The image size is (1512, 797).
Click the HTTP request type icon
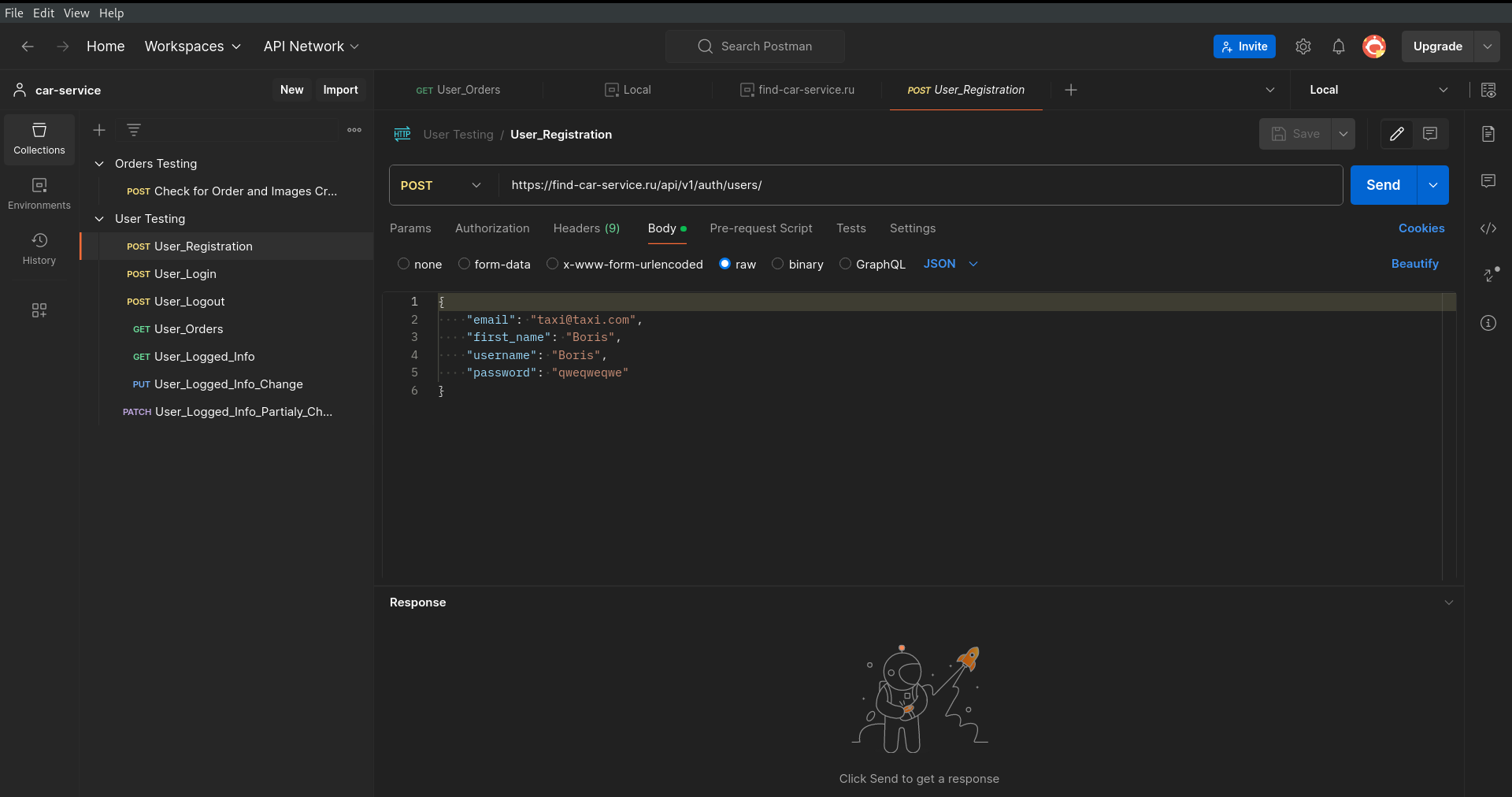[x=402, y=134]
